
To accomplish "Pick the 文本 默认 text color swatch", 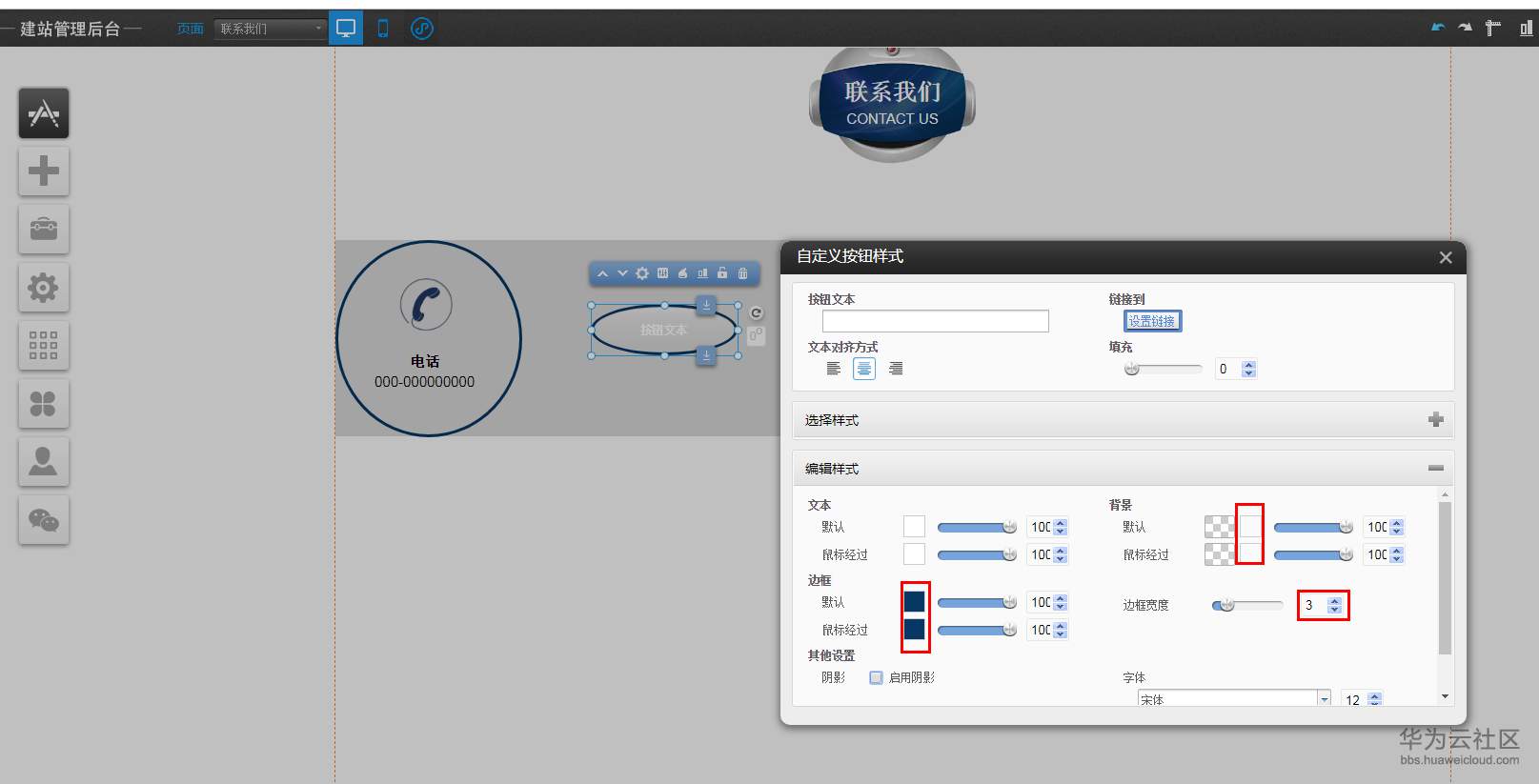I will (x=914, y=527).
